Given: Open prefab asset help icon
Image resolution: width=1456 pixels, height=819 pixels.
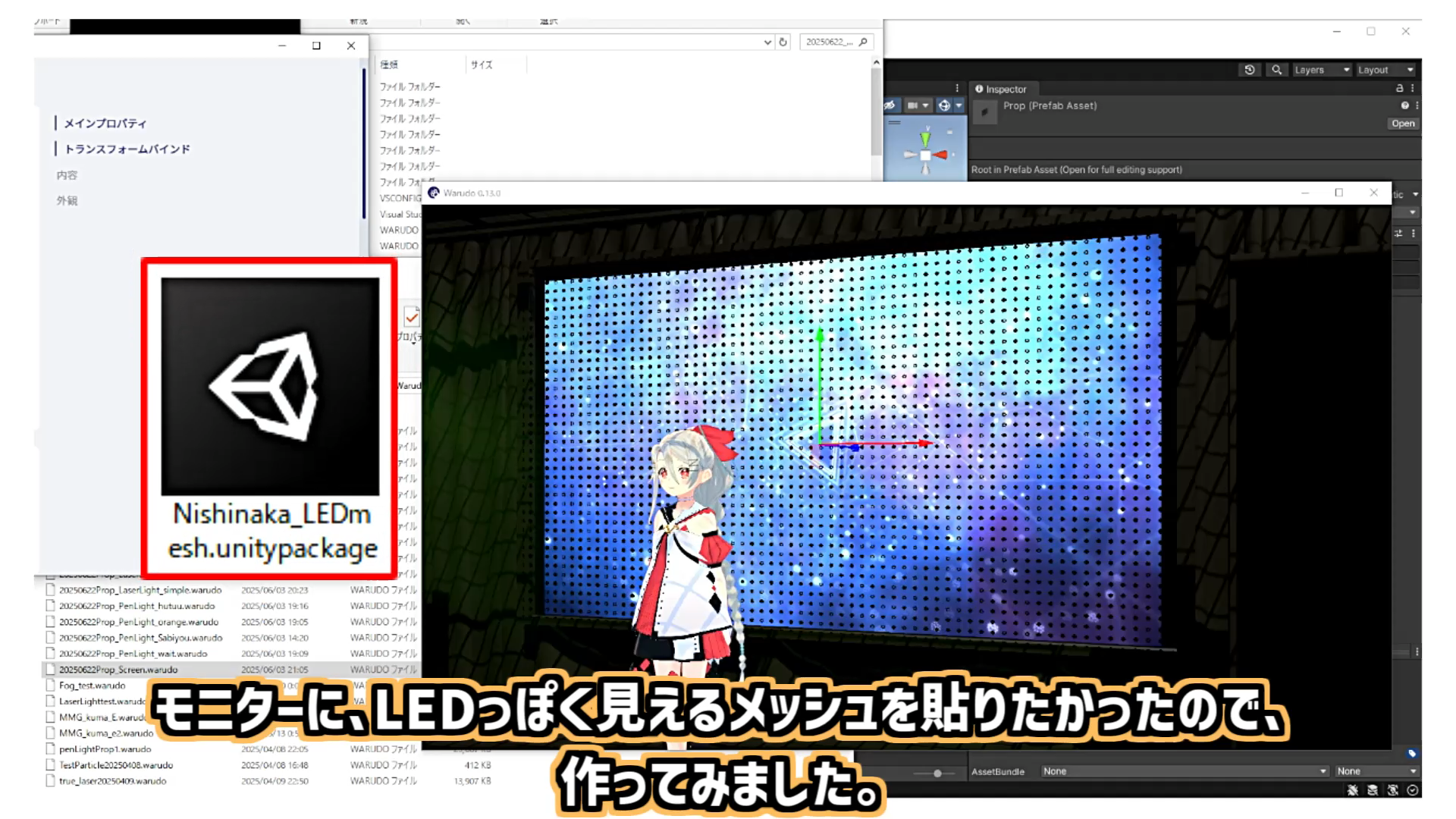Looking at the screenshot, I should click(1404, 106).
